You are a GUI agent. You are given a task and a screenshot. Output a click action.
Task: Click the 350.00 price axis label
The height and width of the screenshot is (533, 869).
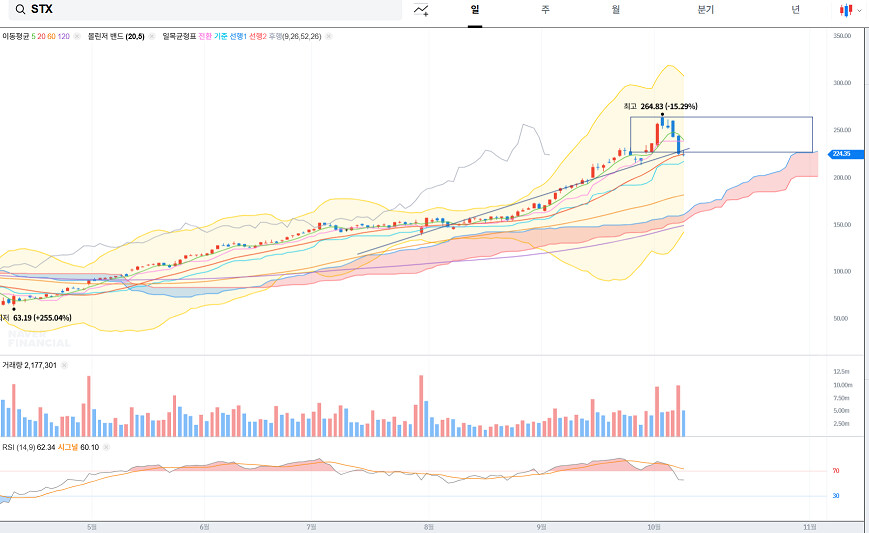click(842, 36)
